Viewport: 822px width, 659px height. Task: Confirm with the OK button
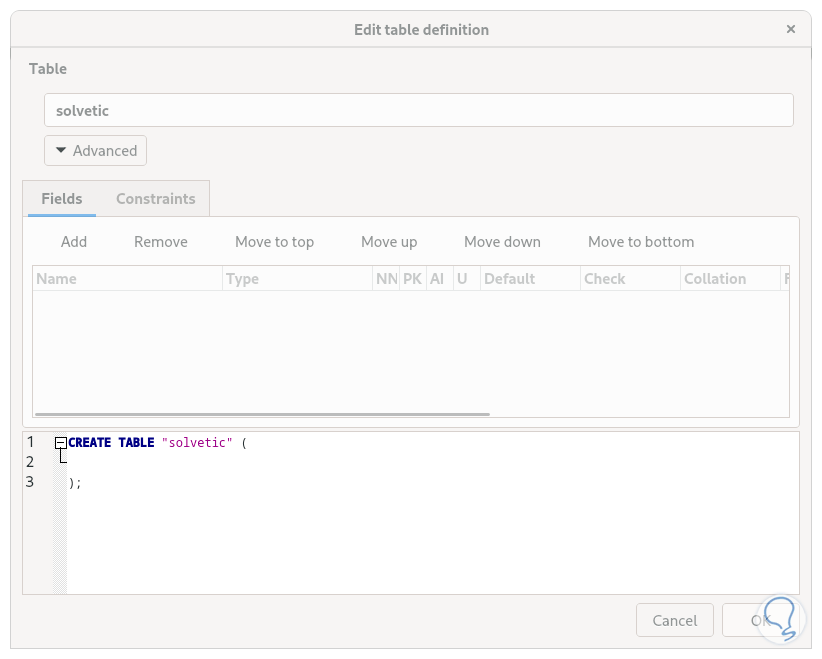pyautogui.click(x=758, y=620)
